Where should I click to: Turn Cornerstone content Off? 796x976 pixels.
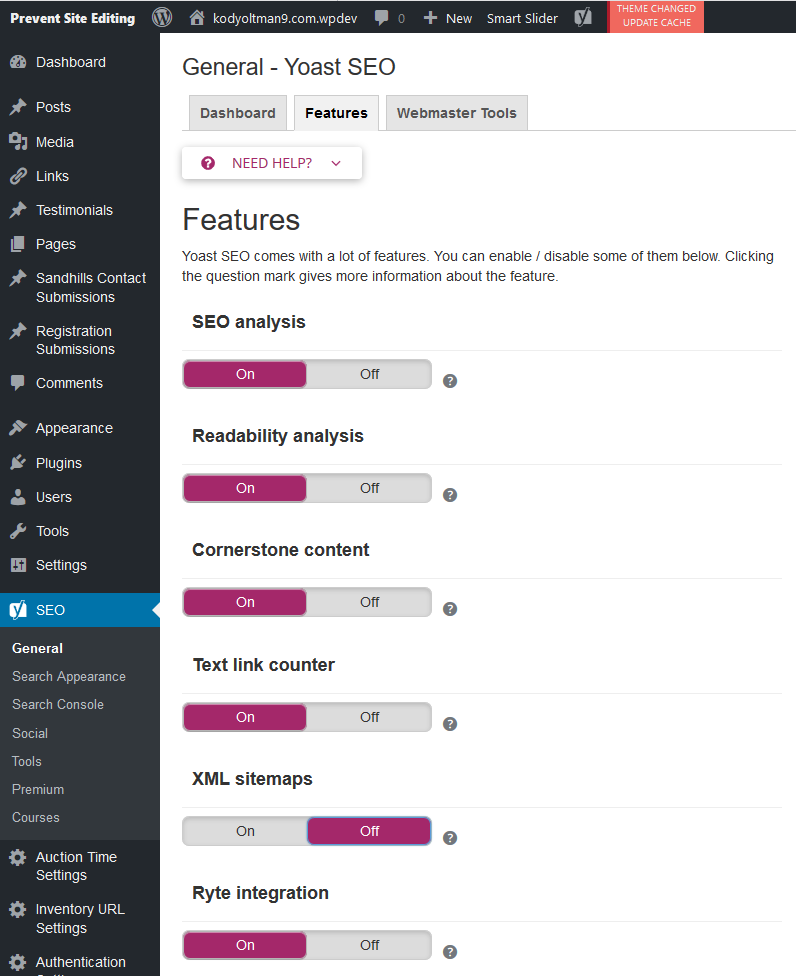tap(369, 602)
